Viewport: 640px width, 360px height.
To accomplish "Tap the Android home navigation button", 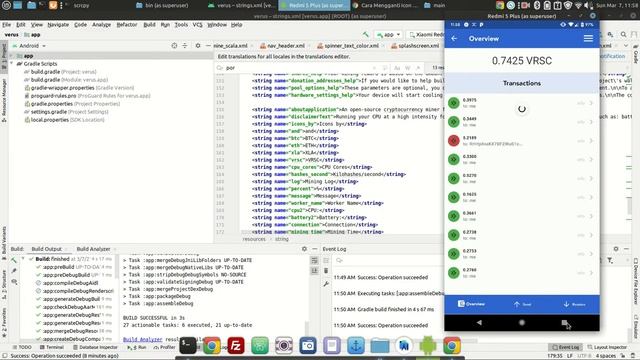I will click(522, 322).
